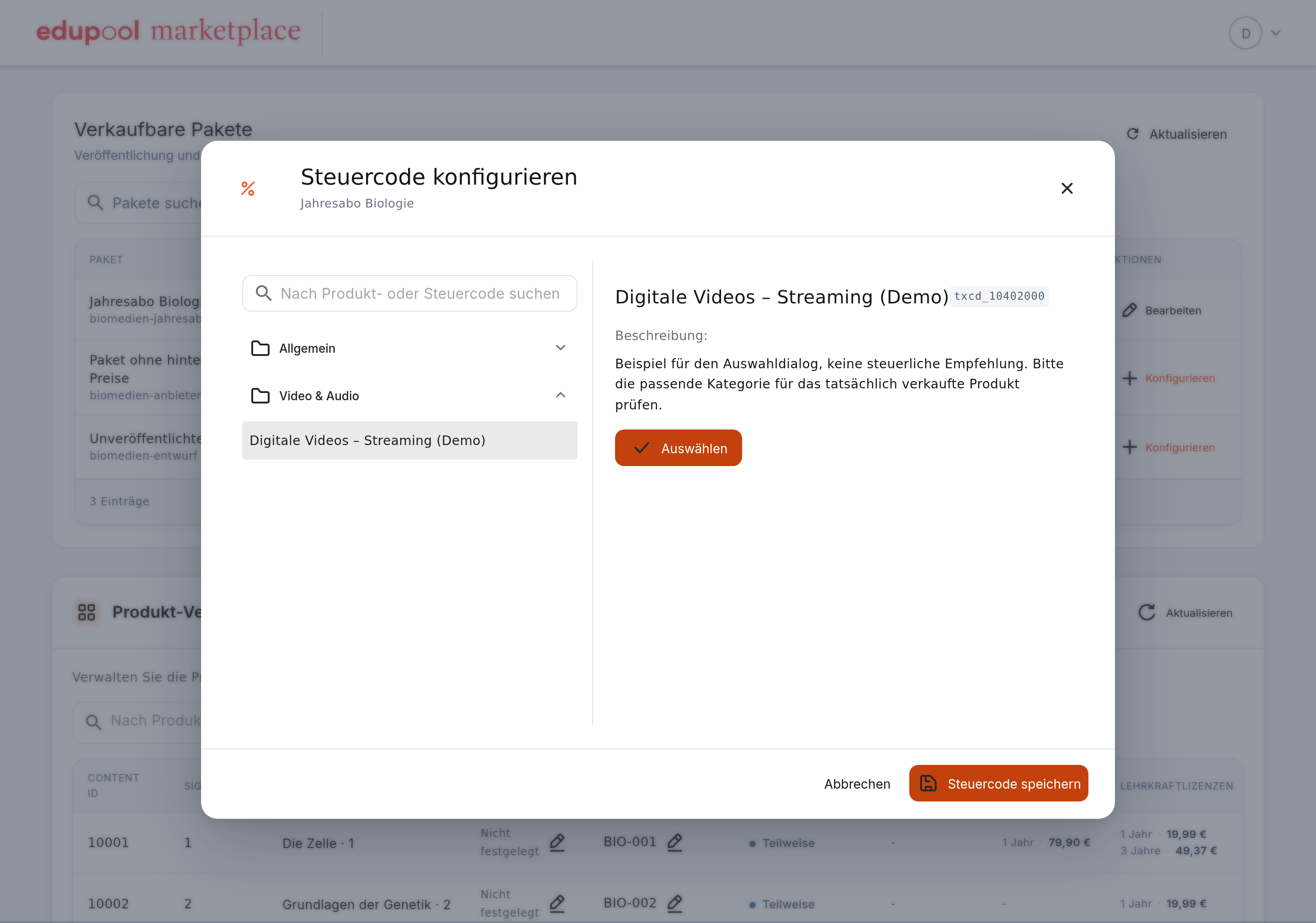The image size is (1316, 923).
Task: Click refresh icon next to Produkt section Aktualisieren
Action: point(1146,612)
